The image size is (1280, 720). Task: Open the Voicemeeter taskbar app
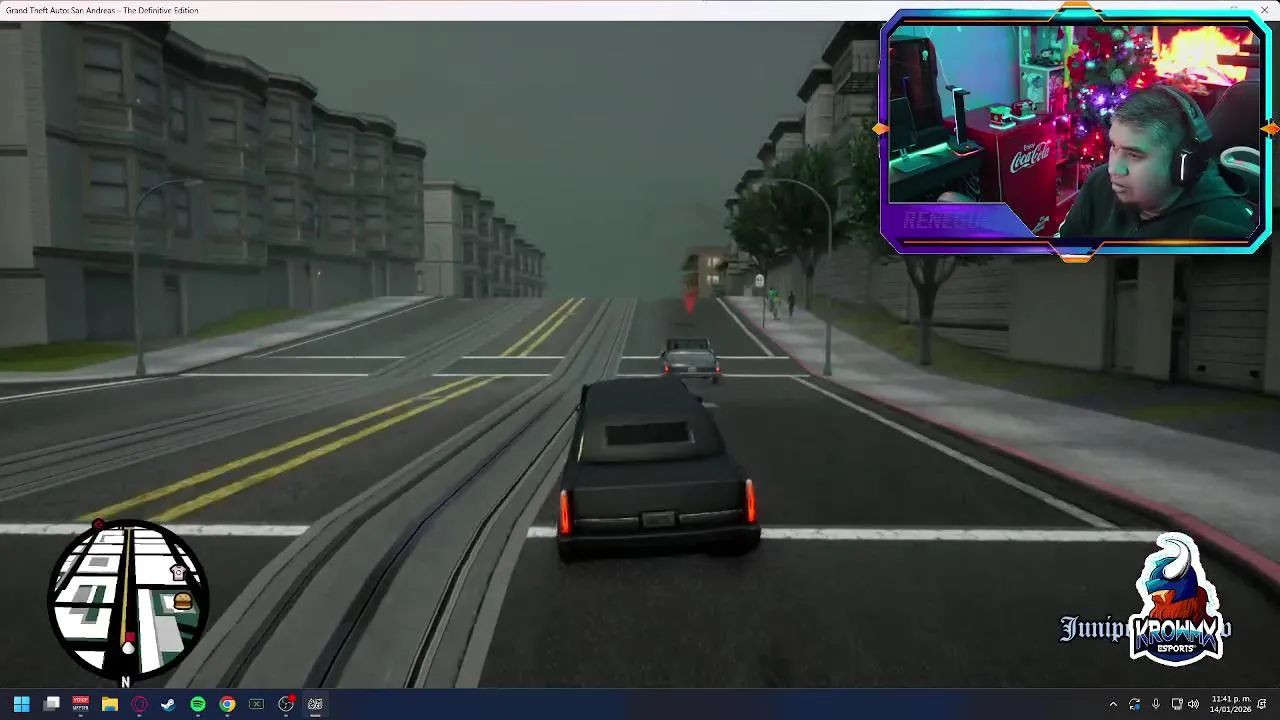[80, 704]
